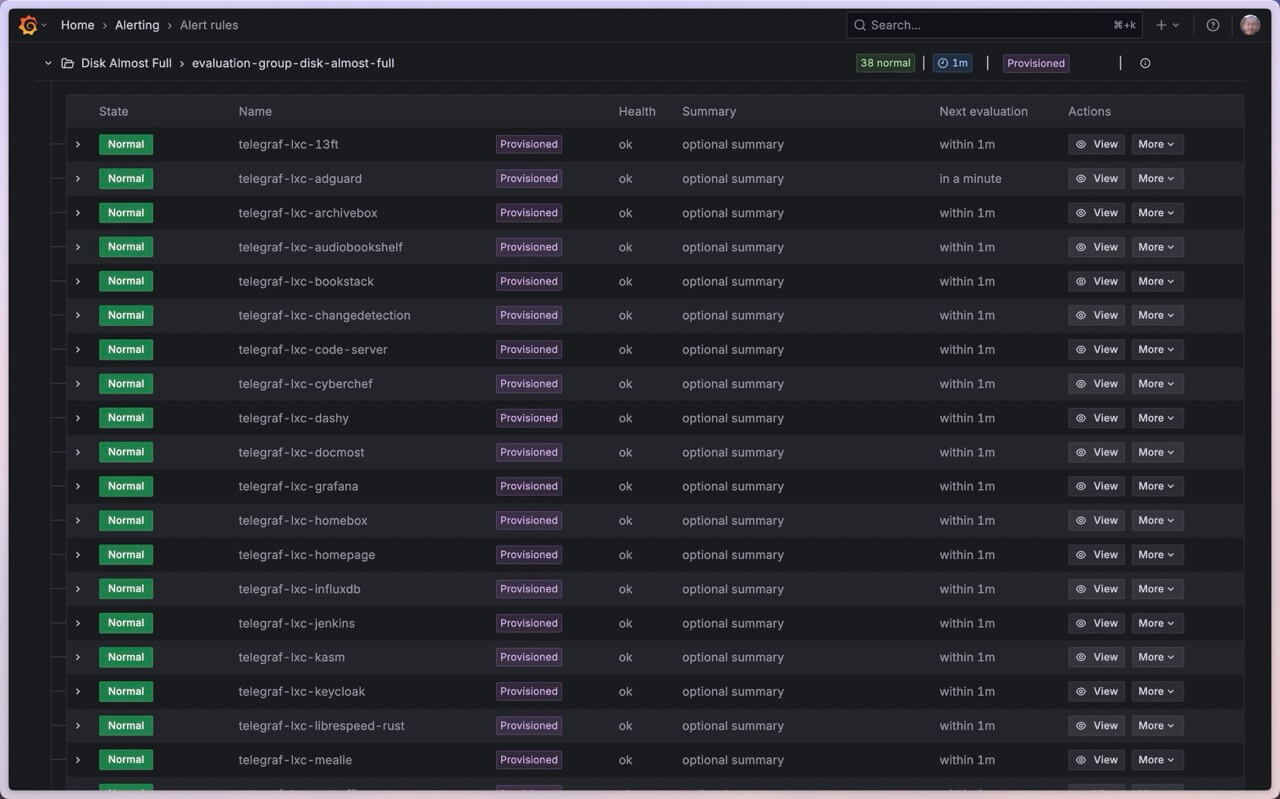Navigate to Alerting breadcrumb
The width and height of the screenshot is (1280, 799).
137,25
